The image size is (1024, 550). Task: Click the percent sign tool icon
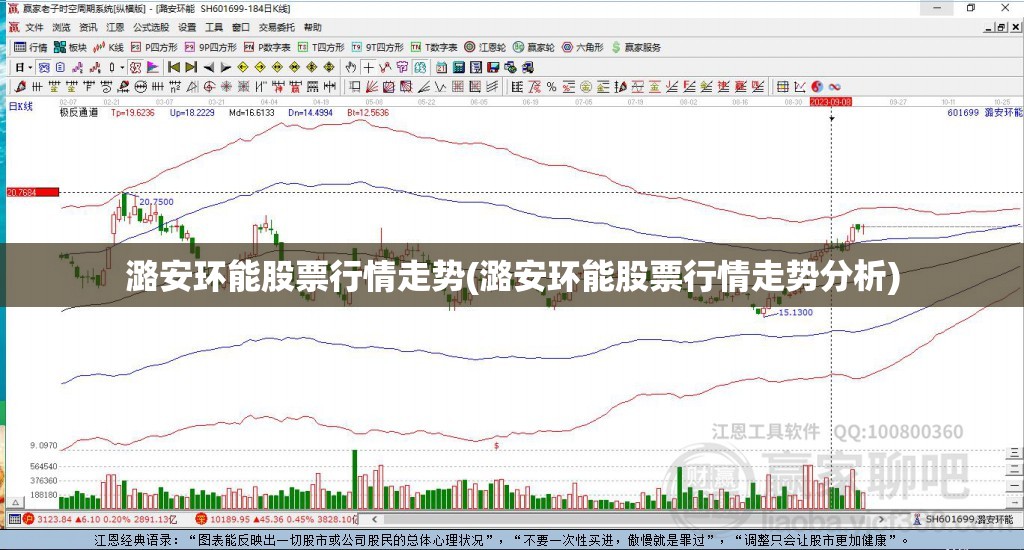point(552,87)
